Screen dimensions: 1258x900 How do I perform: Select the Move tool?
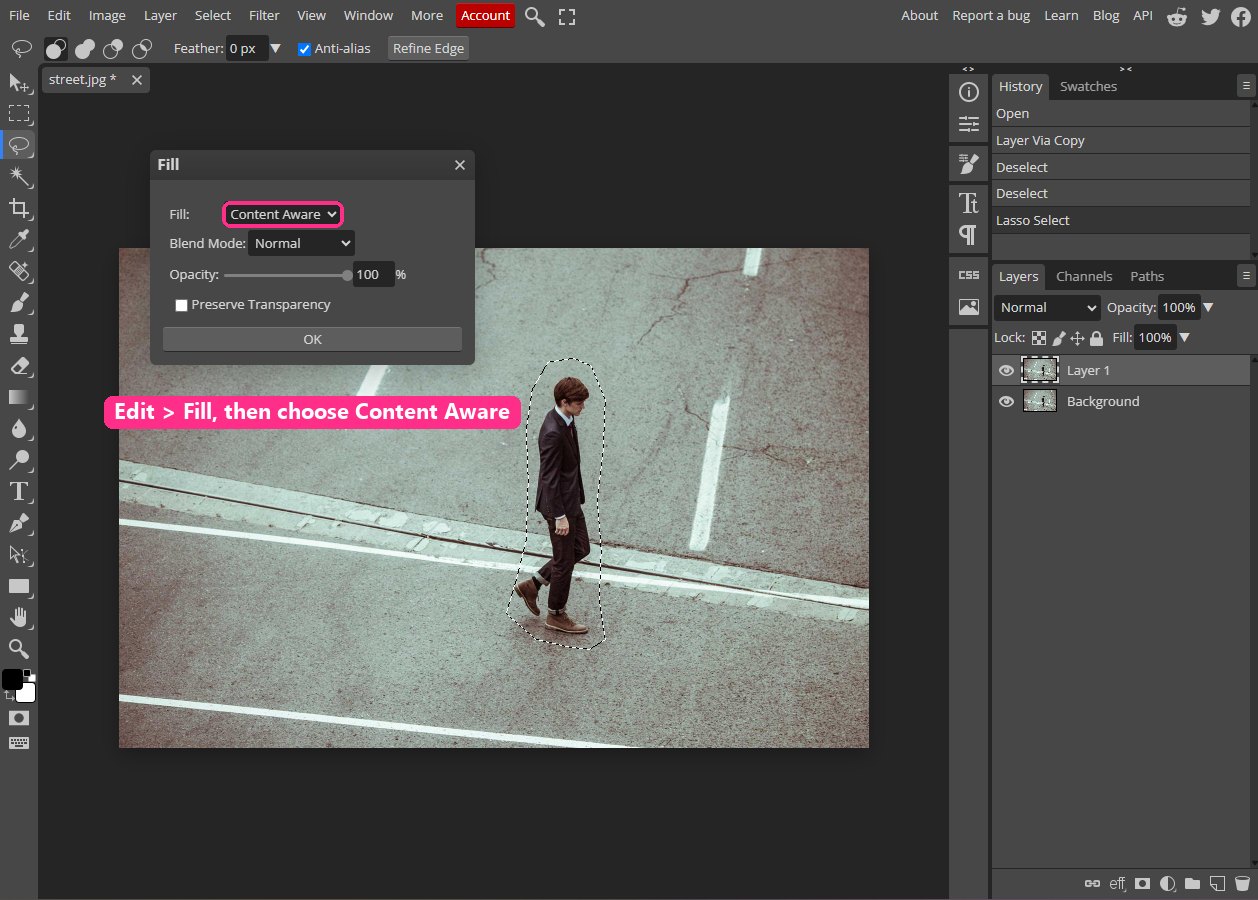(19, 82)
